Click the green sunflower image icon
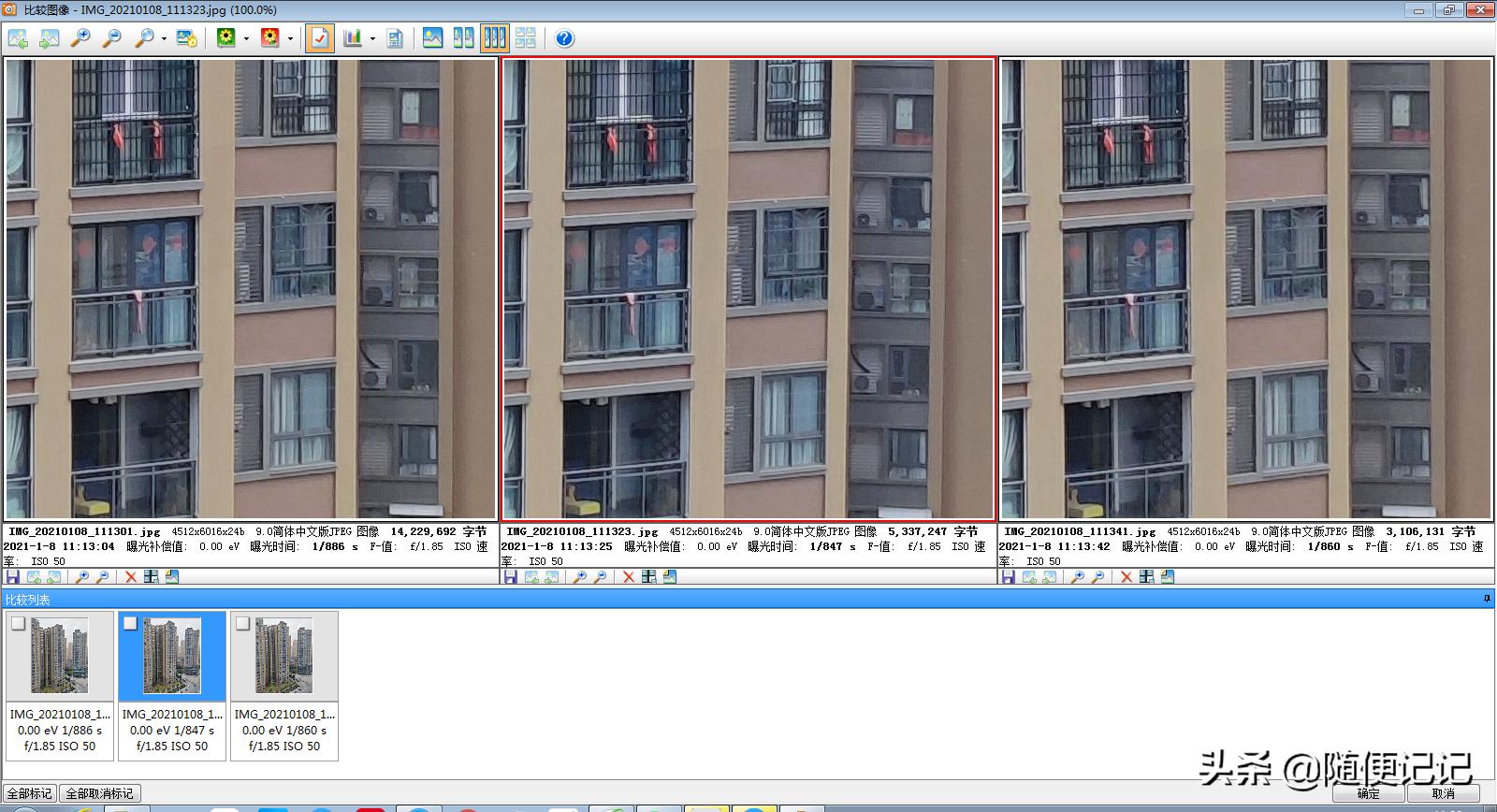 click(225, 38)
